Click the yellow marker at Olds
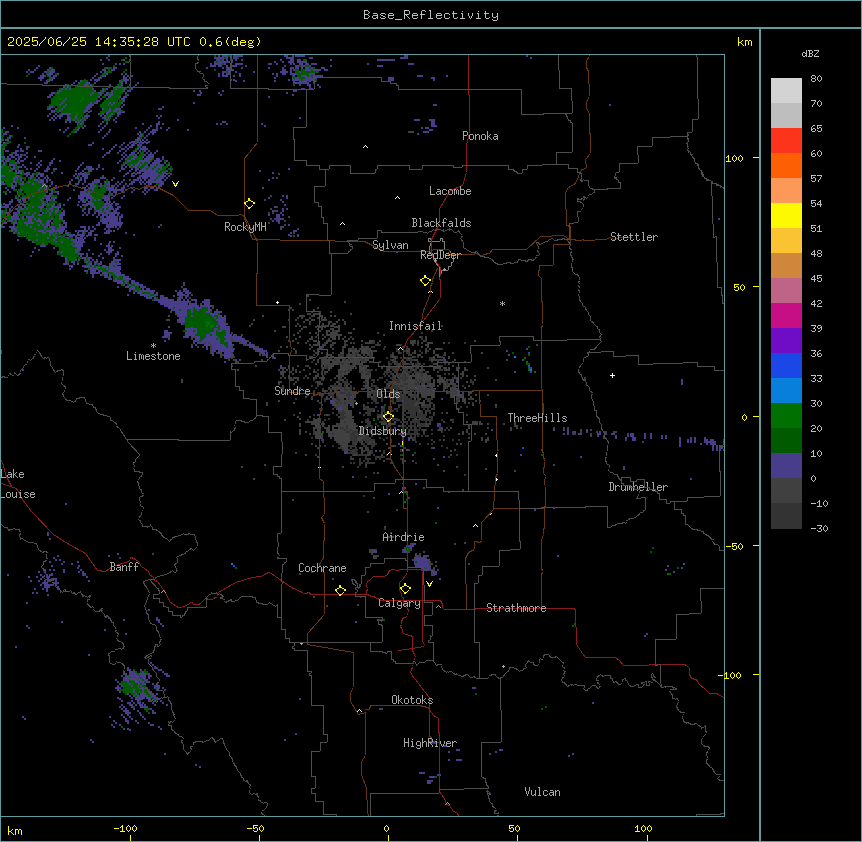Image resolution: width=862 pixels, height=842 pixels. [388, 417]
